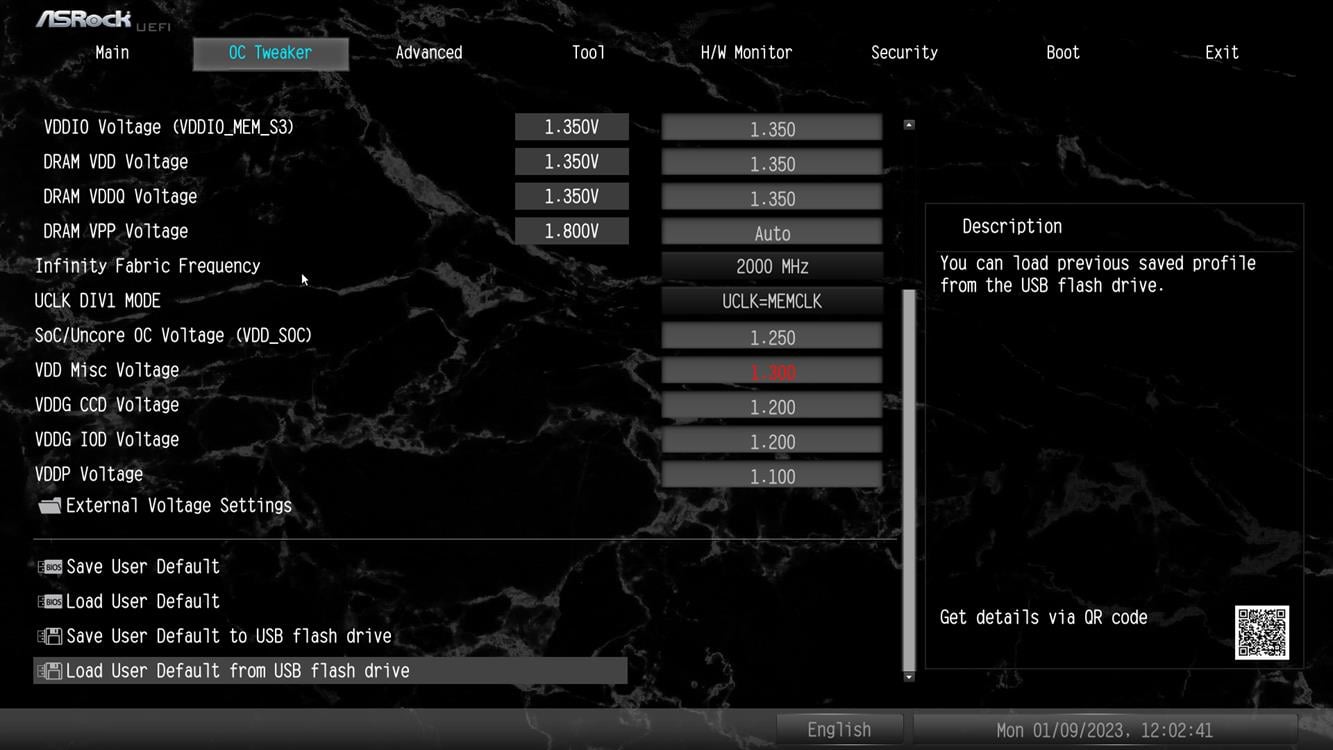This screenshot has width=1333, height=750.
Task: Click the Load from USB floppy icon
Action: pyautogui.click(x=49, y=671)
